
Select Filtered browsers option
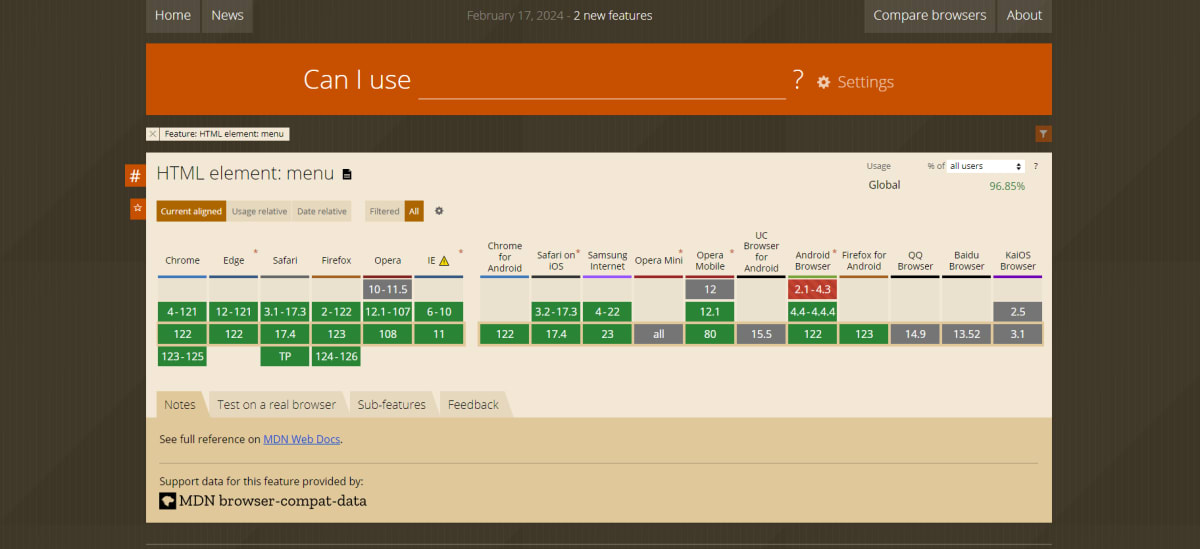click(x=384, y=211)
